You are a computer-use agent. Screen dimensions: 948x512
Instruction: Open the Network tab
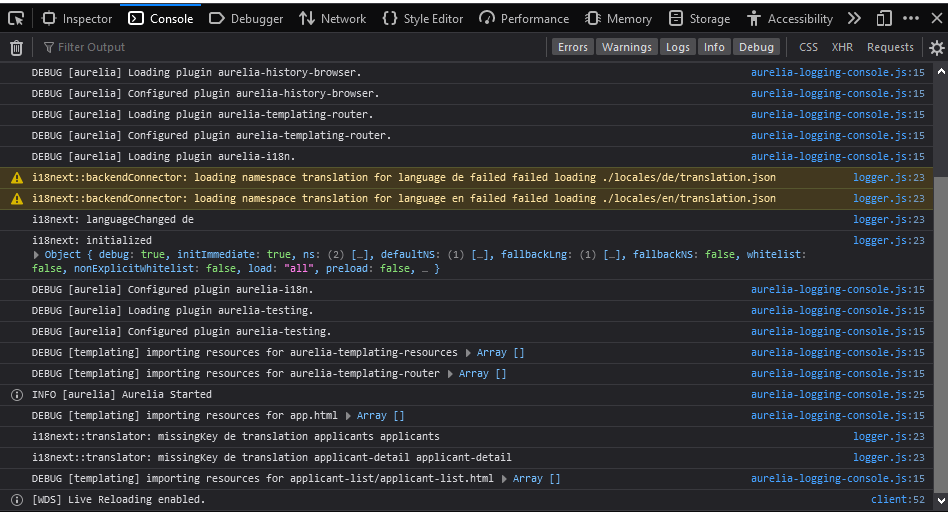333,19
